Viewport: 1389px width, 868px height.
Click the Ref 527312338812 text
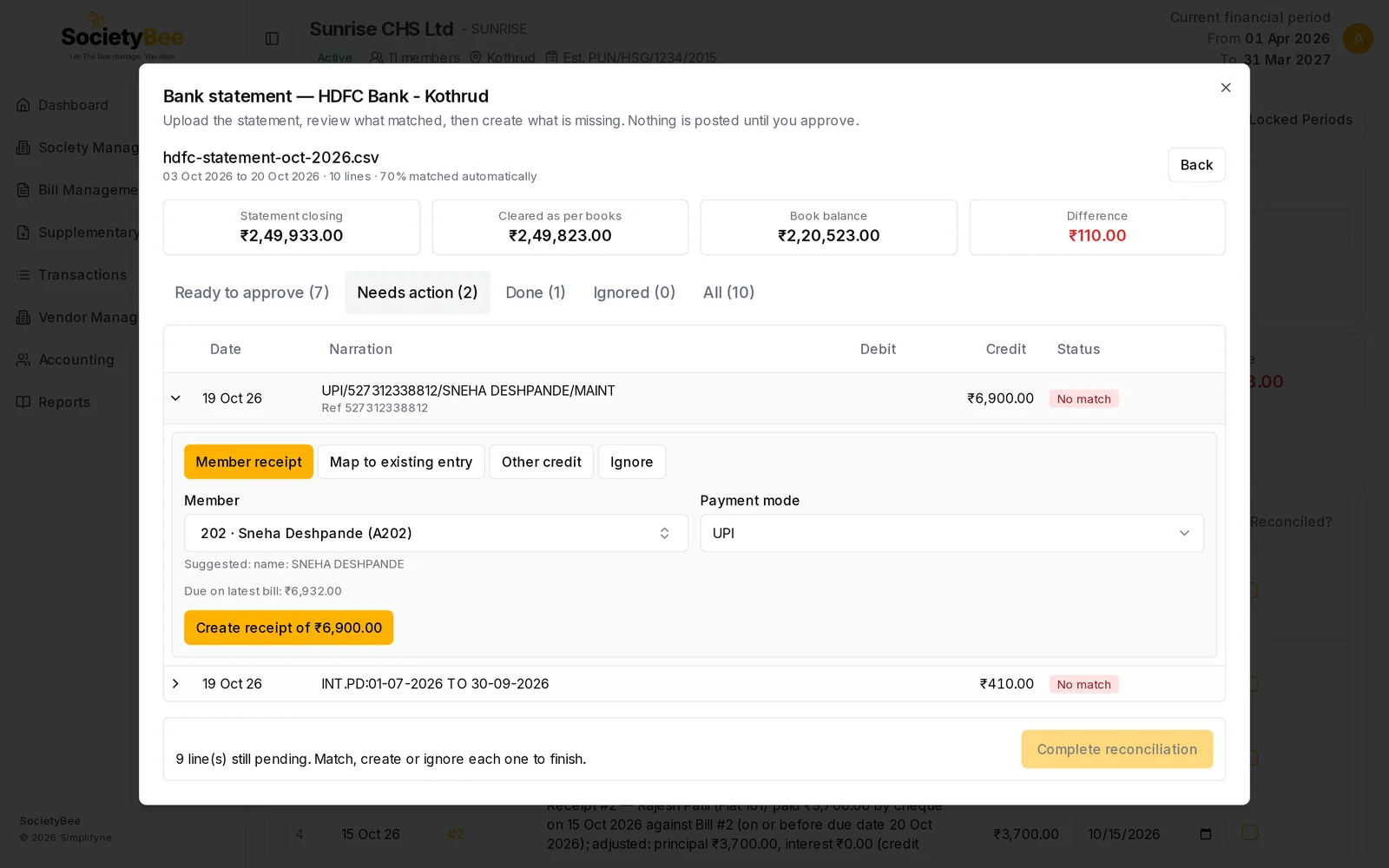375,408
